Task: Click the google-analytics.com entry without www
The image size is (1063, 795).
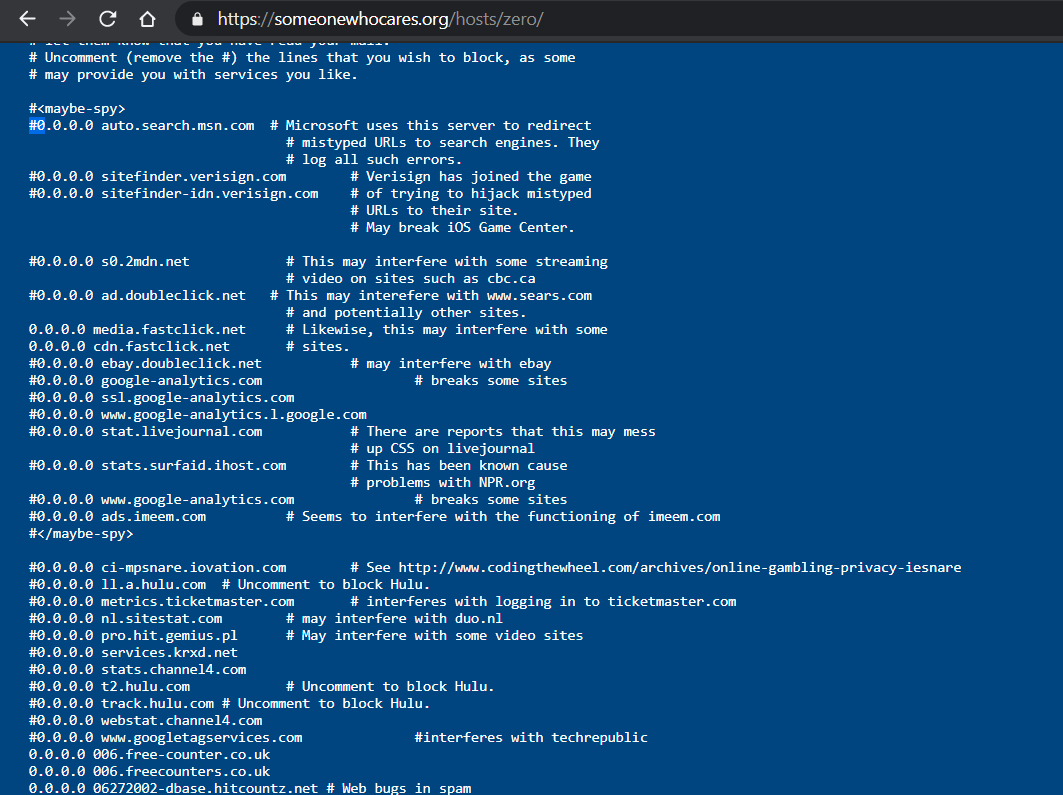Action: (182, 380)
